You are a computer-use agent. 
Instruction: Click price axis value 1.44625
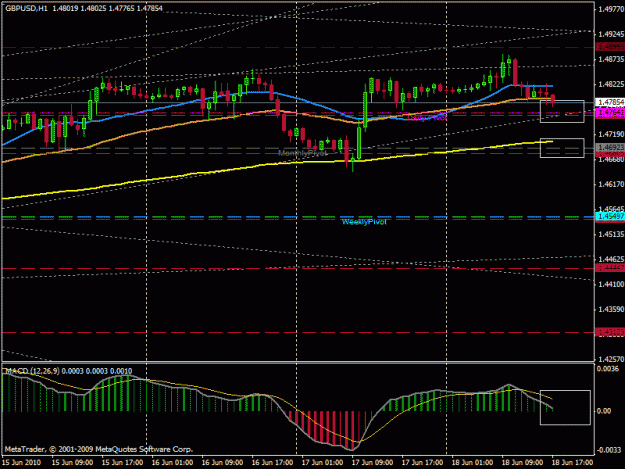pos(611,259)
